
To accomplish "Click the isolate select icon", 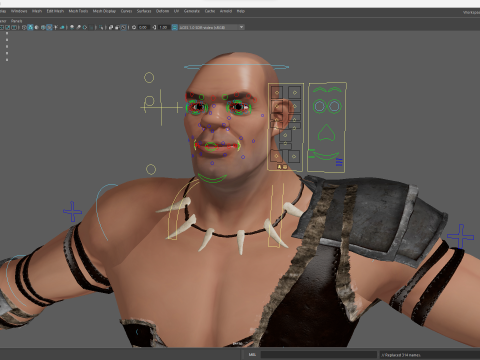I will click(x=101, y=27).
